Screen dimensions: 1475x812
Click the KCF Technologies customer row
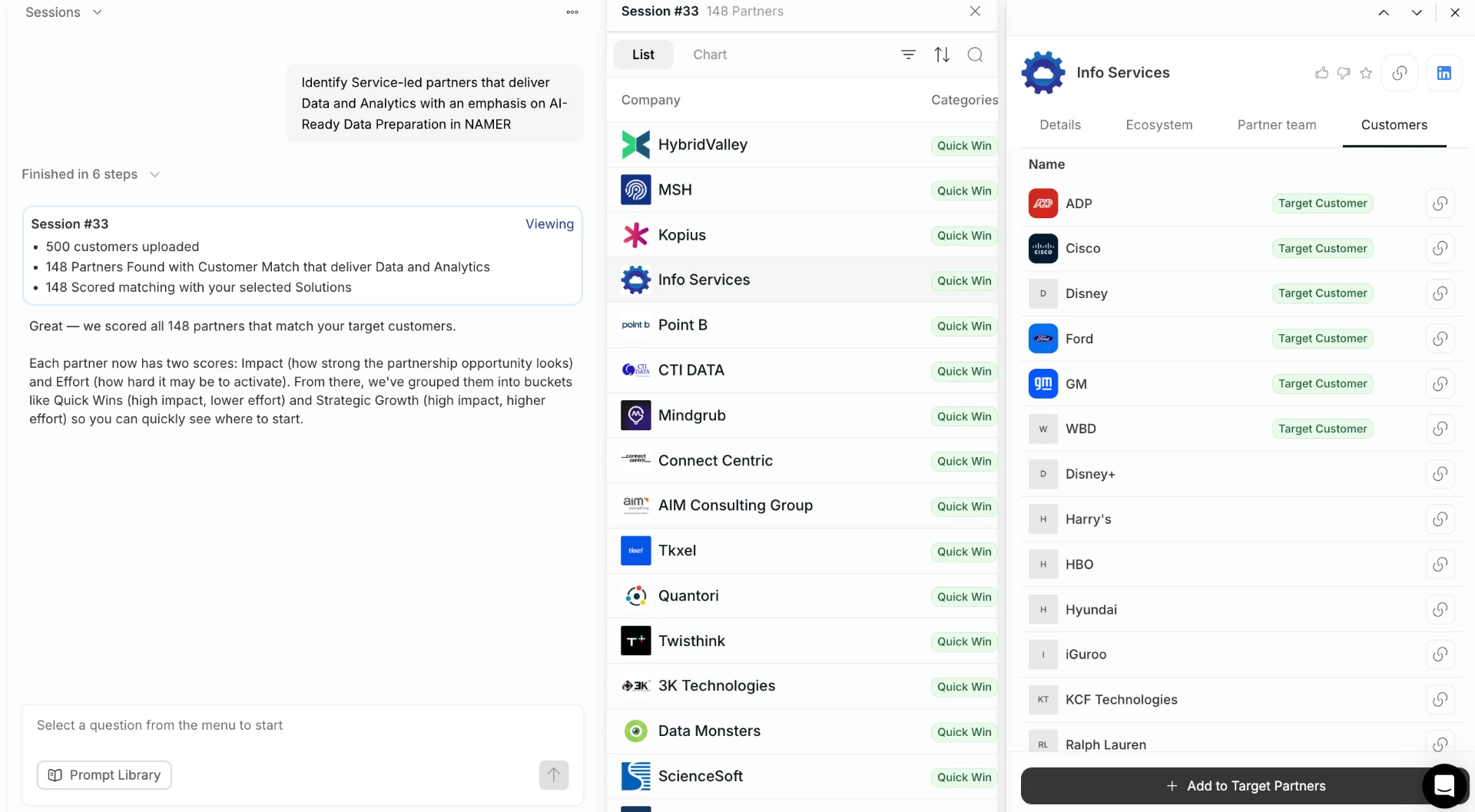pyautogui.click(x=1241, y=700)
